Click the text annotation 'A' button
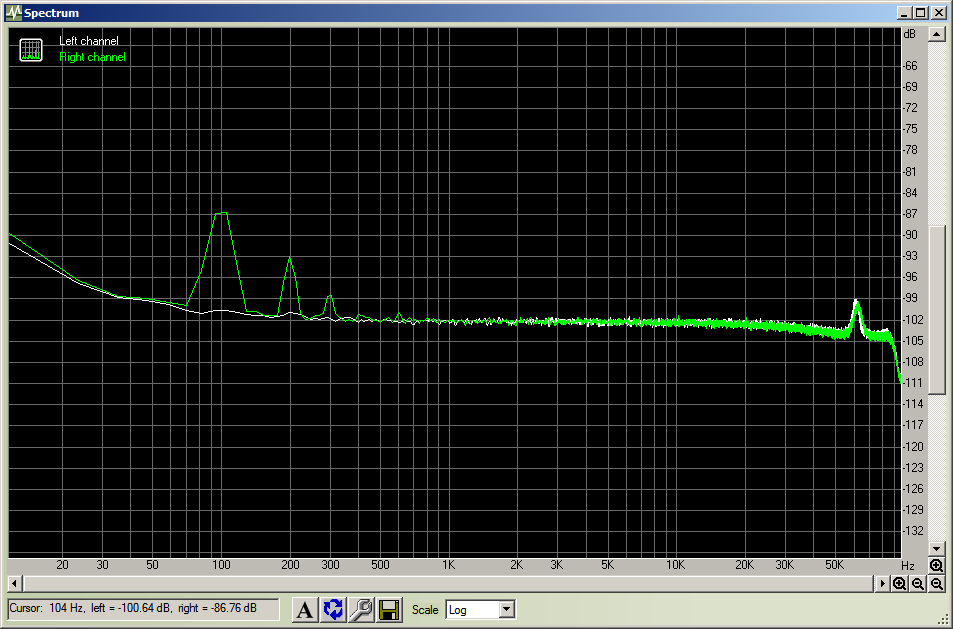The width and height of the screenshot is (953, 629). [x=305, y=610]
